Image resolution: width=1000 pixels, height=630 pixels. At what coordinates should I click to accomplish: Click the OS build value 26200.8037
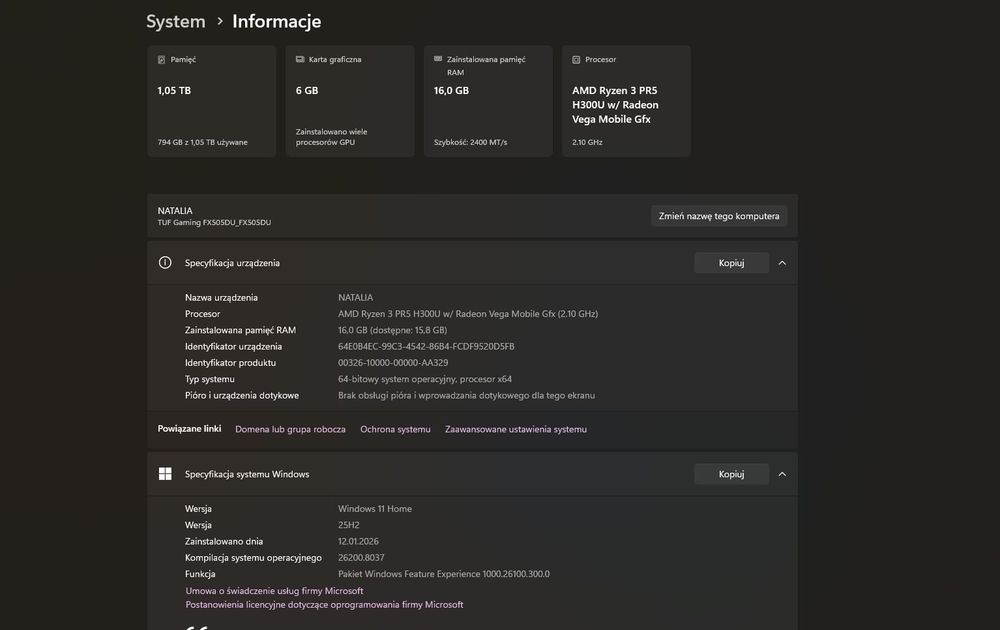(x=361, y=557)
